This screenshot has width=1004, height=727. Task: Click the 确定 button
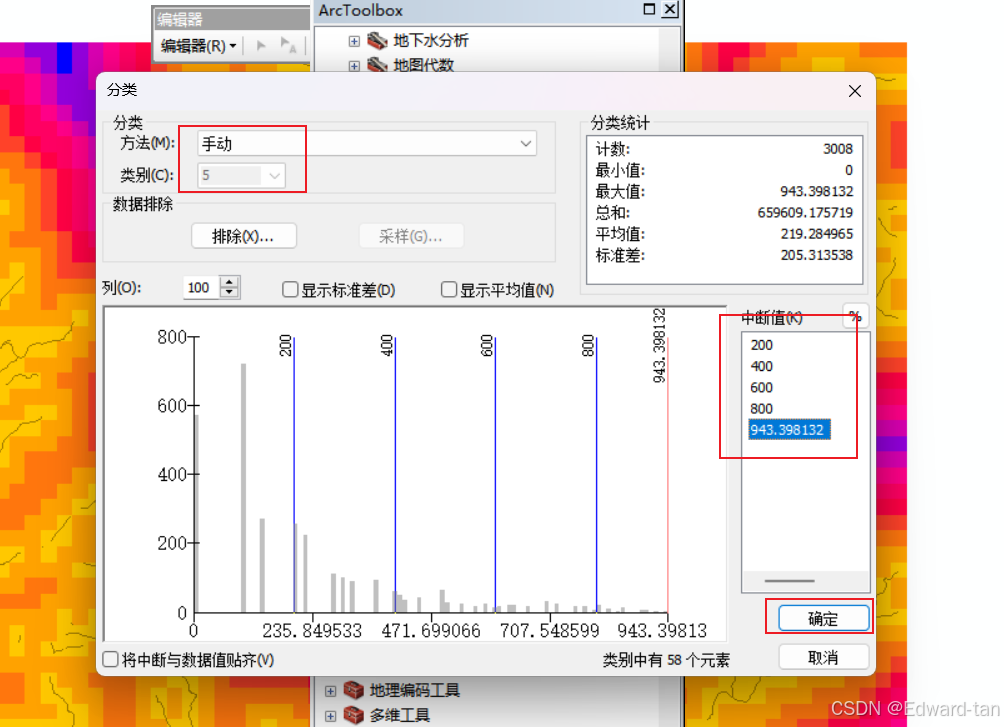click(823, 618)
